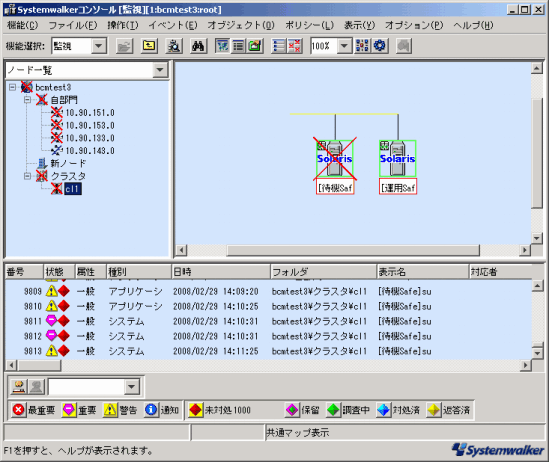
Task: Click the event list toolbar icon
Action: [279, 46]
